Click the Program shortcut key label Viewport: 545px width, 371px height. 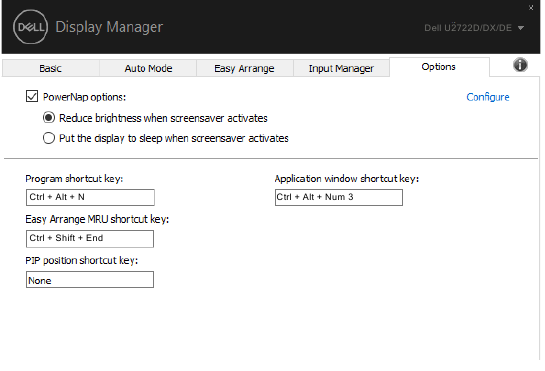(74, 179)
